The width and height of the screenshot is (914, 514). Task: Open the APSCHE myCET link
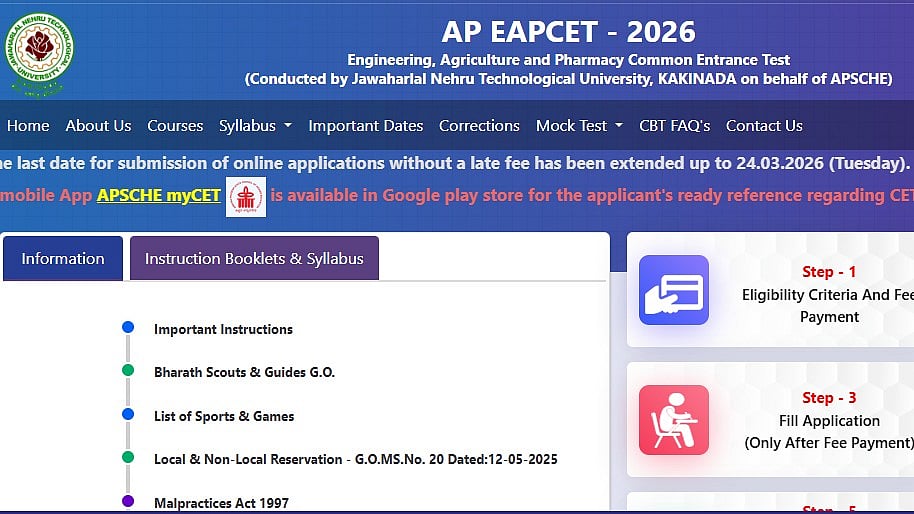(x=157, y=195)
